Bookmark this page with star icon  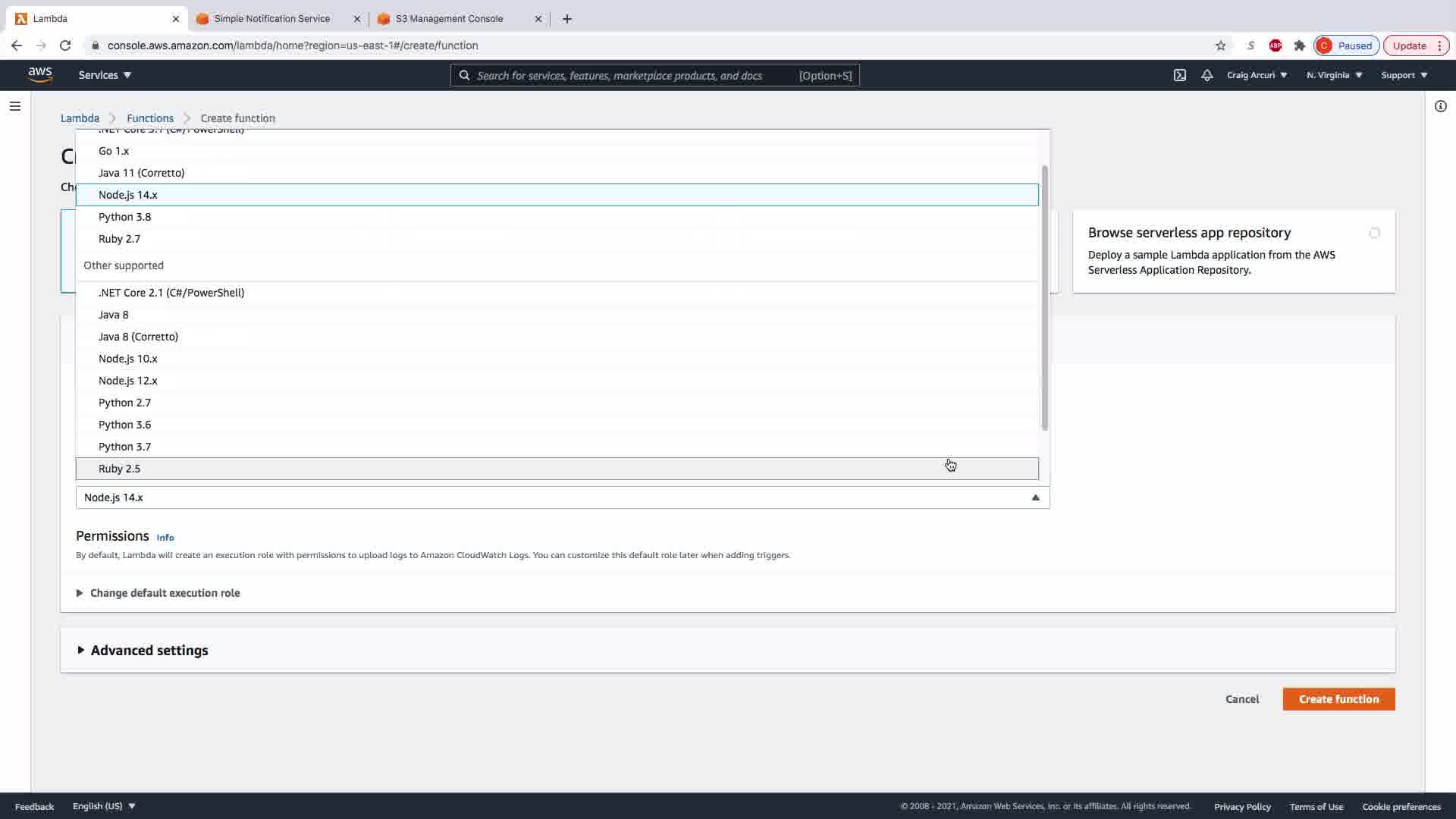[x=1220, y=45]
